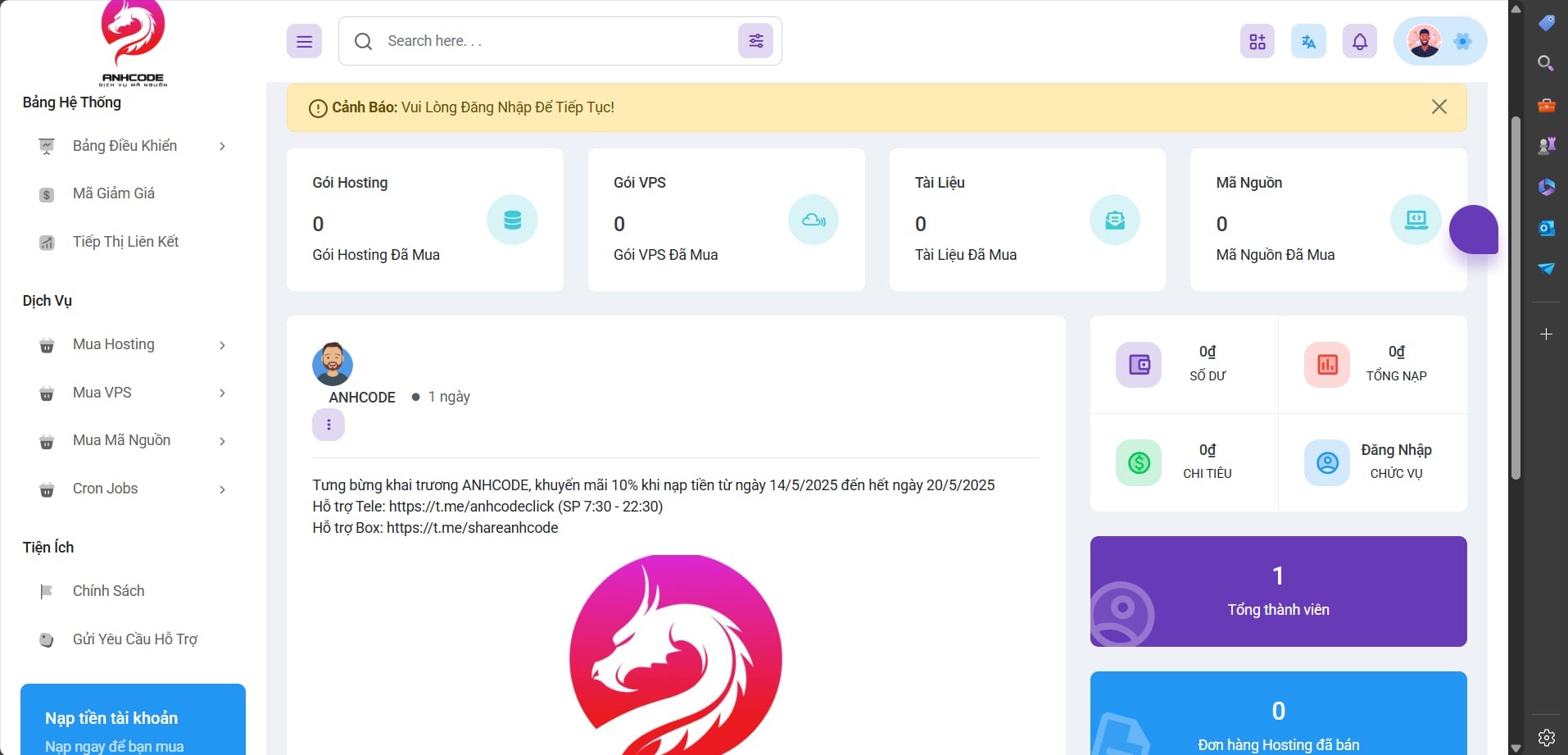Open Gửi Yêu Cầu Hỗ Trợ item
Viewport: 1568px width, 755px height.
tap(133, 639)
